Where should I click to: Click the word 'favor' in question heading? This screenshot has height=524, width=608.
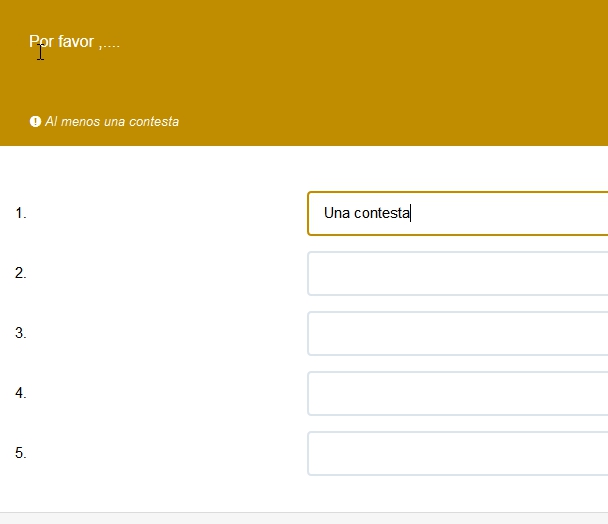[x=76, y=42]
